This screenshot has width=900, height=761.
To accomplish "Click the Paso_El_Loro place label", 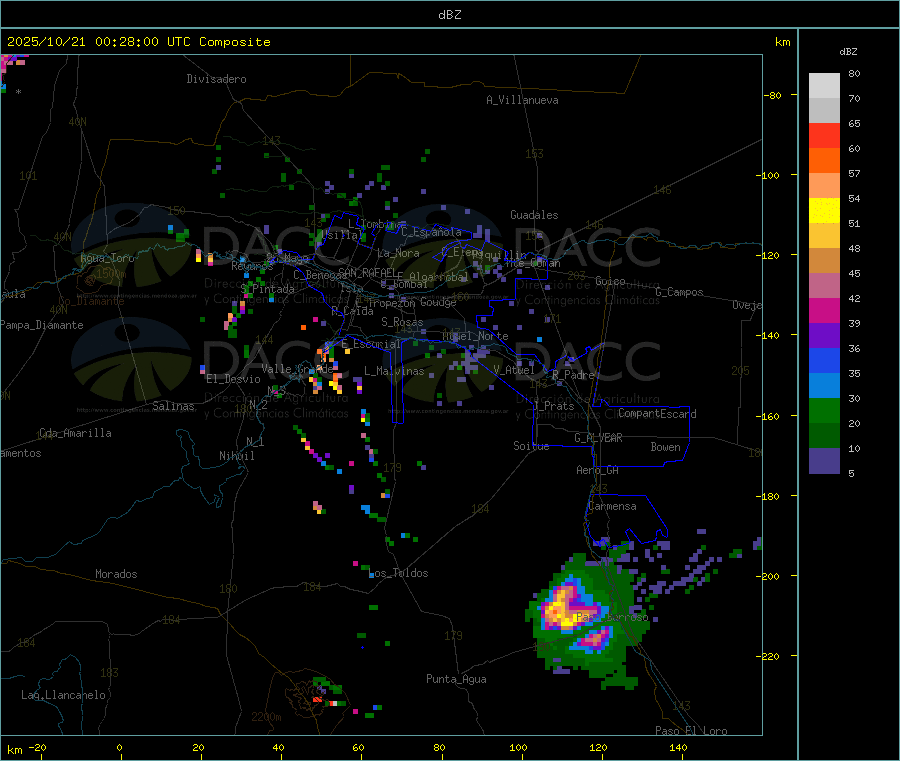I will point(691,731).
